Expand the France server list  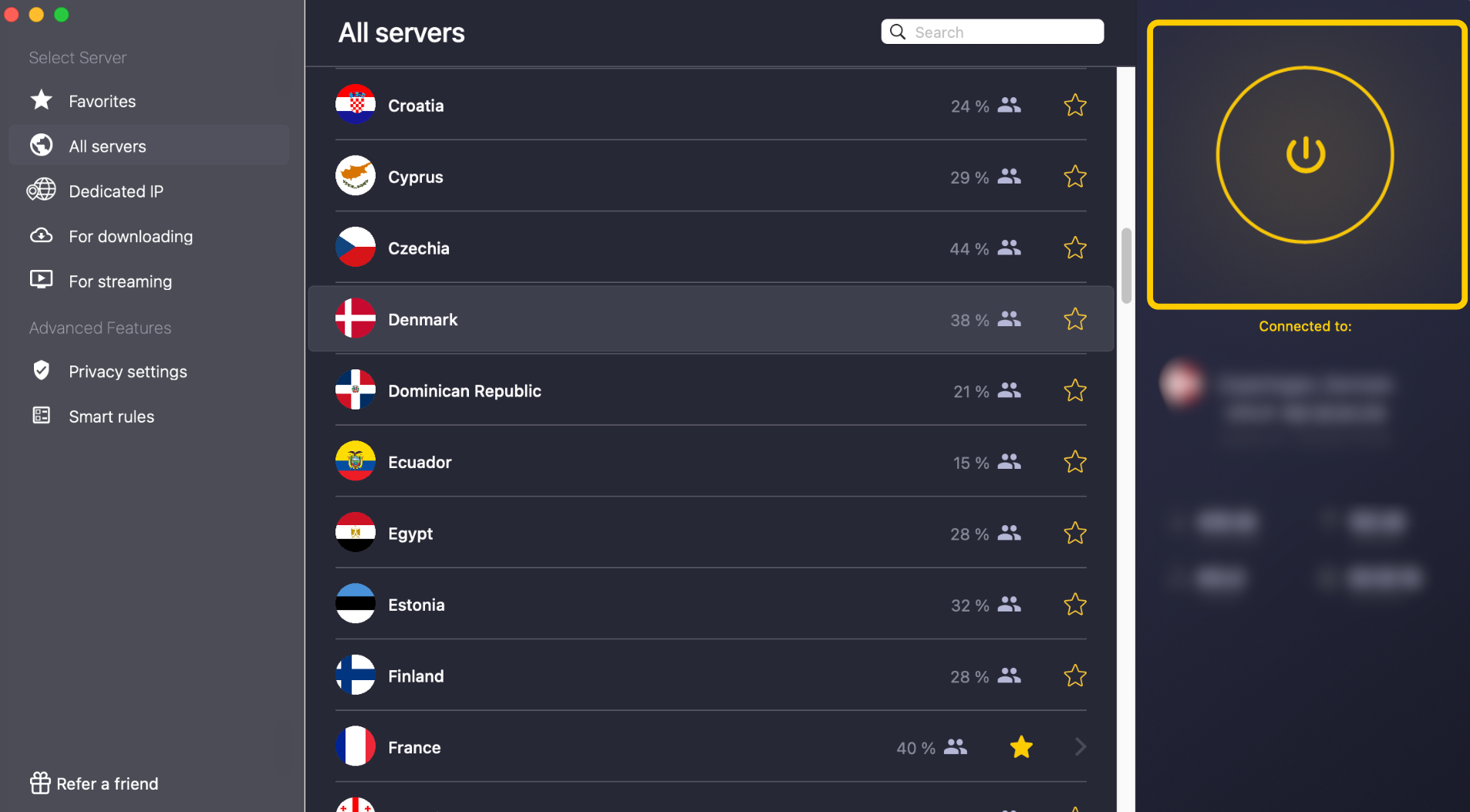[1079, 746]
